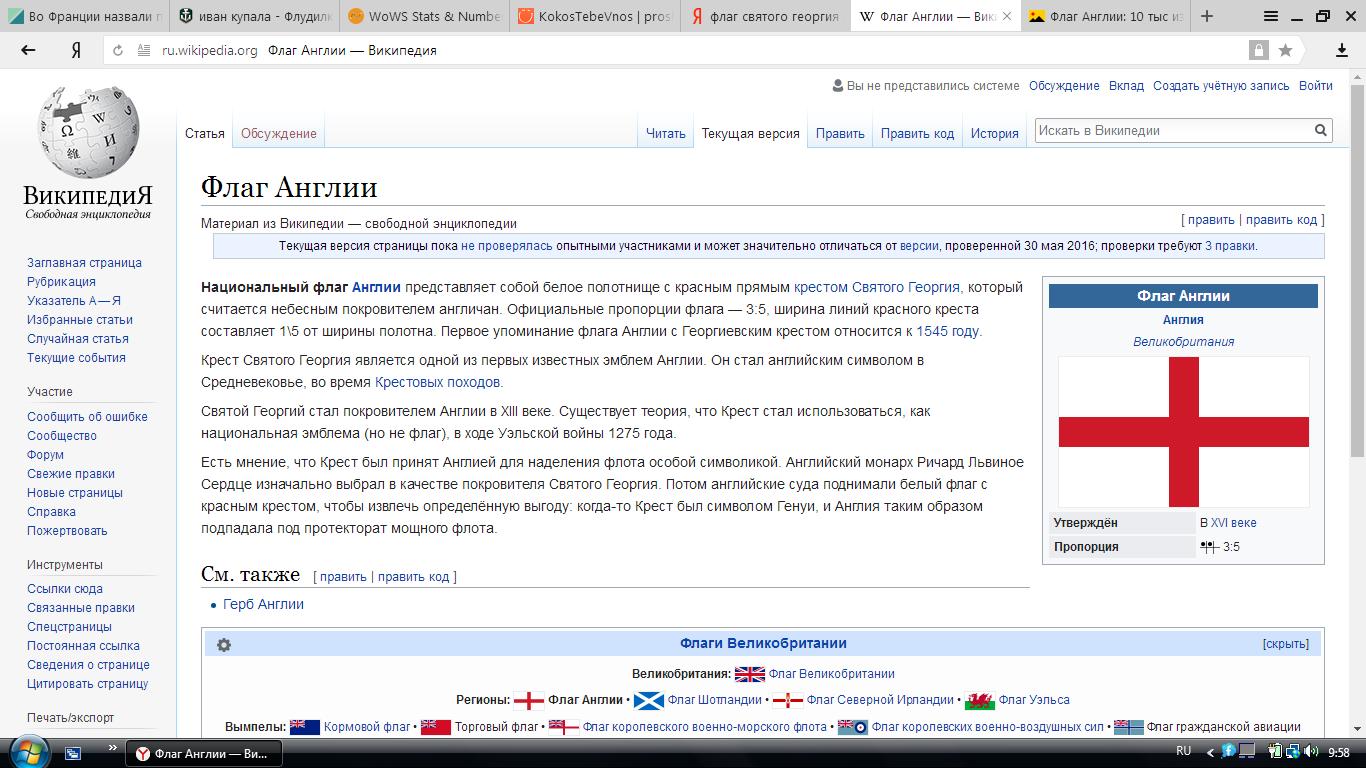Switch to the Во Франции назвали tab
The image size is (1366, 768).
(x=85, y=16)
